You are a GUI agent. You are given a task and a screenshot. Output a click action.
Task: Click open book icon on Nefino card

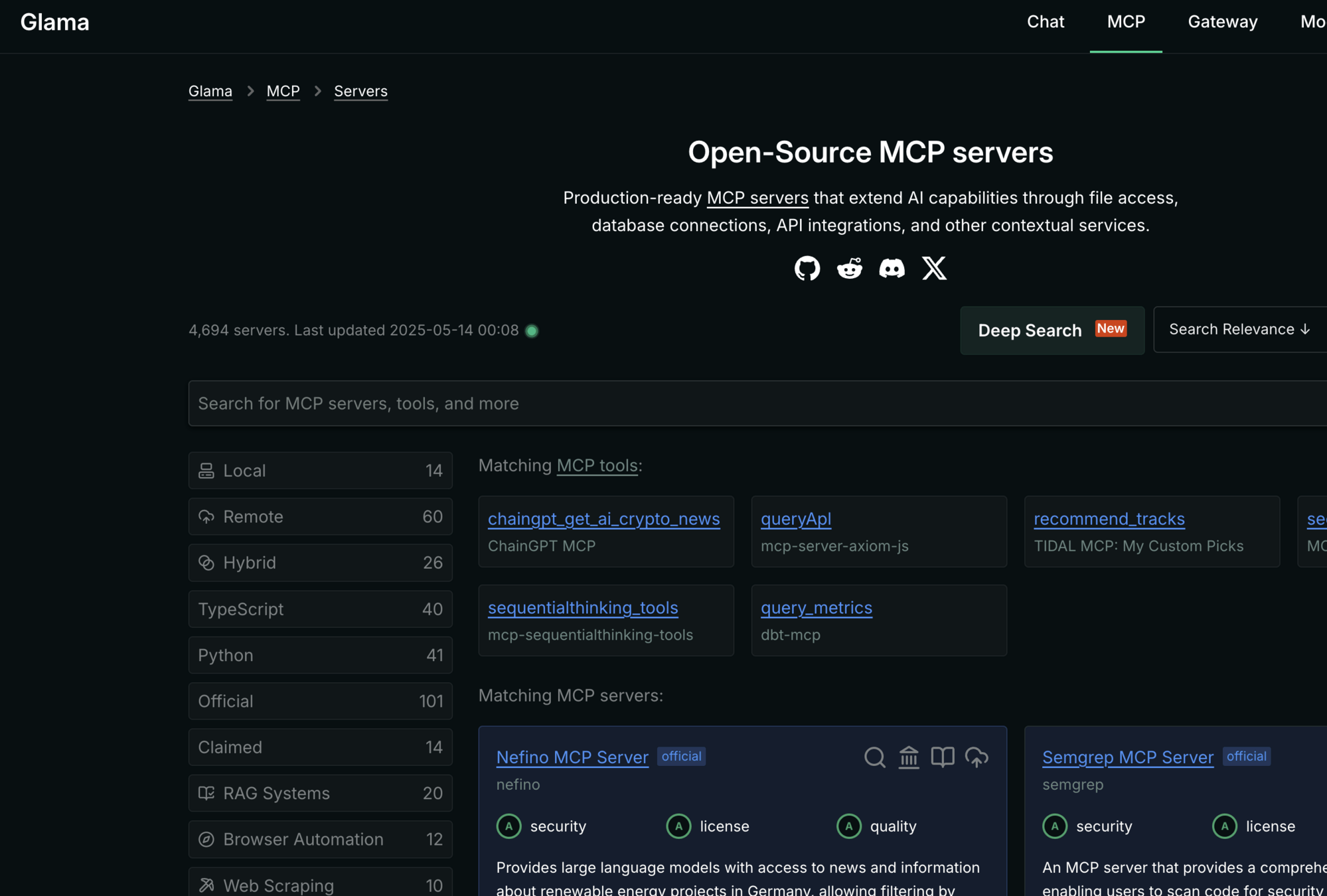[943, 757]
